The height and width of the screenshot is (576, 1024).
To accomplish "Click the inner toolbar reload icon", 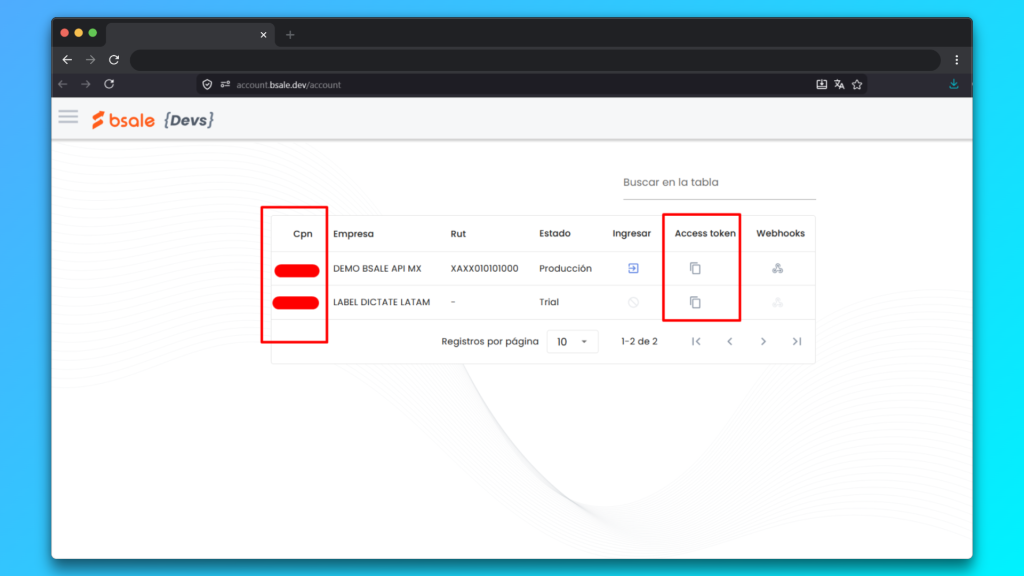I will pos(109,84).
